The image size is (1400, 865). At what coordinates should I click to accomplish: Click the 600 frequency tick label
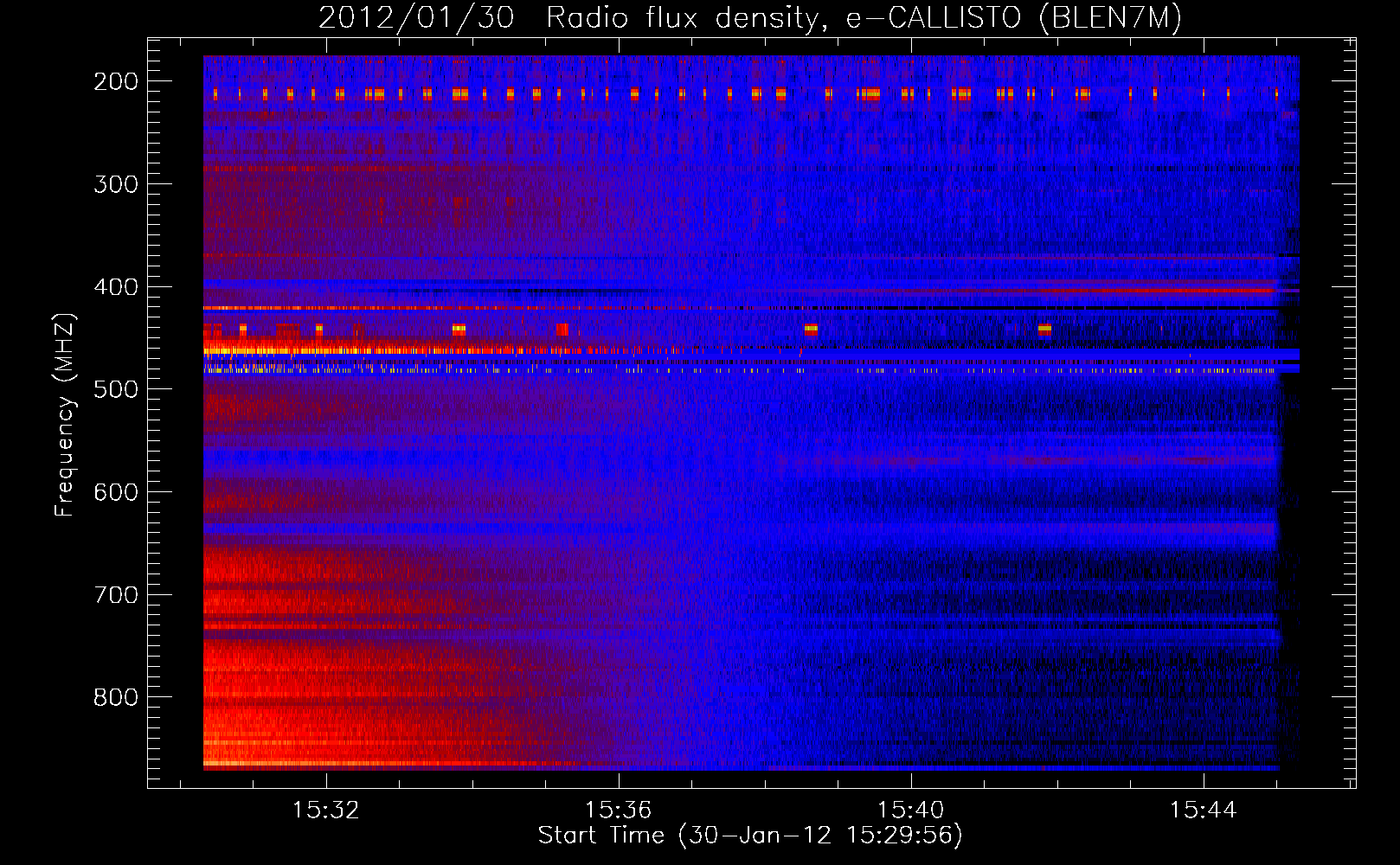click(x=115, y=492)
